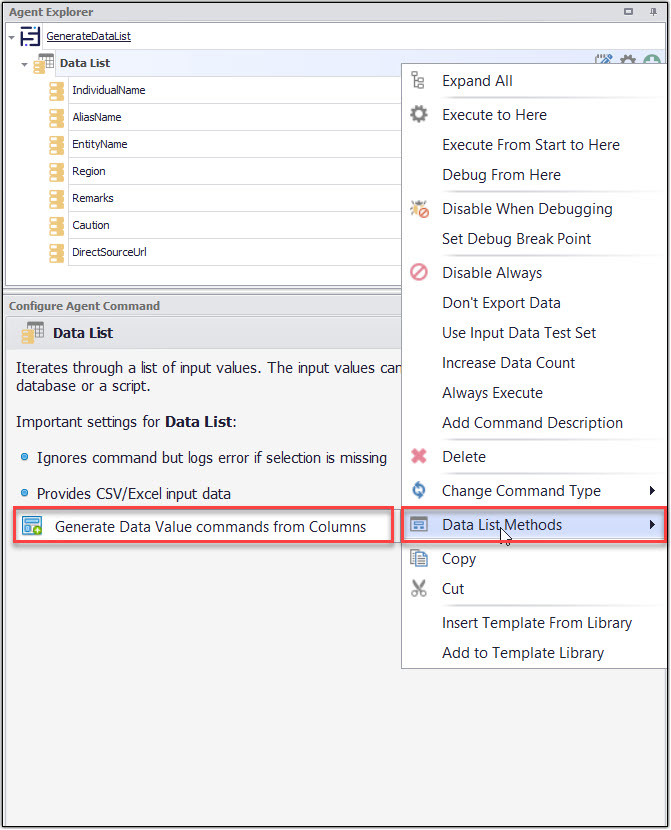Collapse the GenerateDataList root node

pos(11,37)
